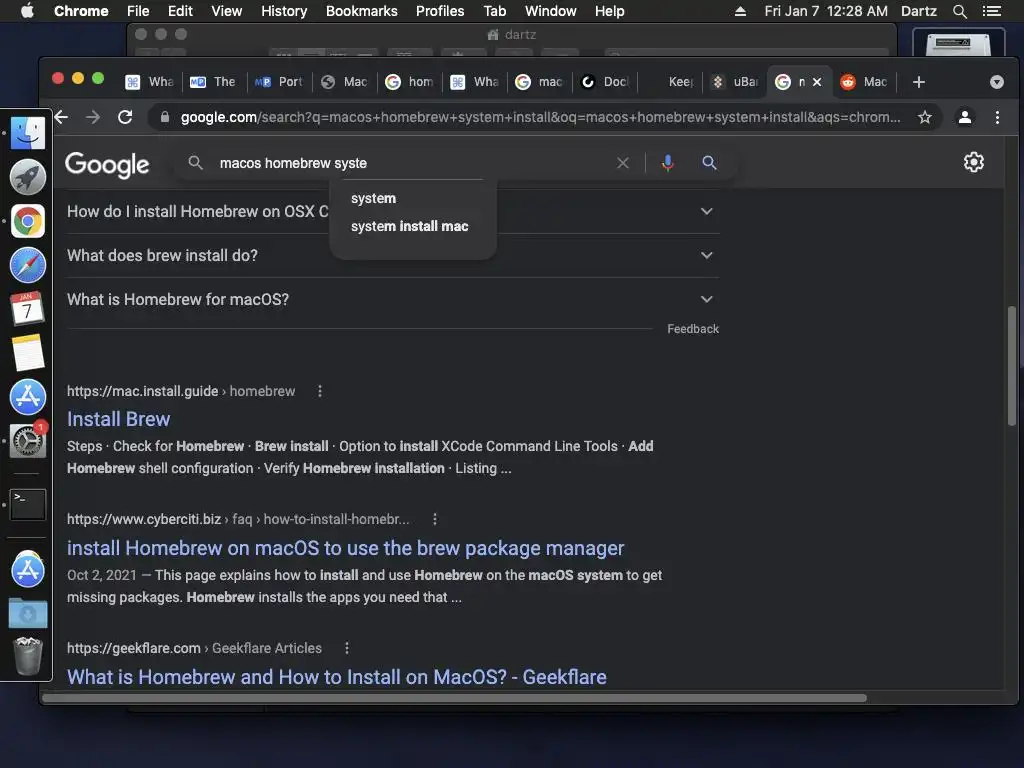Switch to the 'The' tab
The image size is (1024, 768).
(x=214, y=82)
